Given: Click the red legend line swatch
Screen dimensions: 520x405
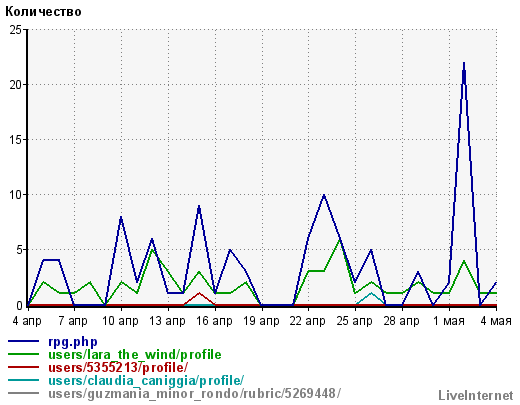Looking at the screenshot, I should point(23,367).
